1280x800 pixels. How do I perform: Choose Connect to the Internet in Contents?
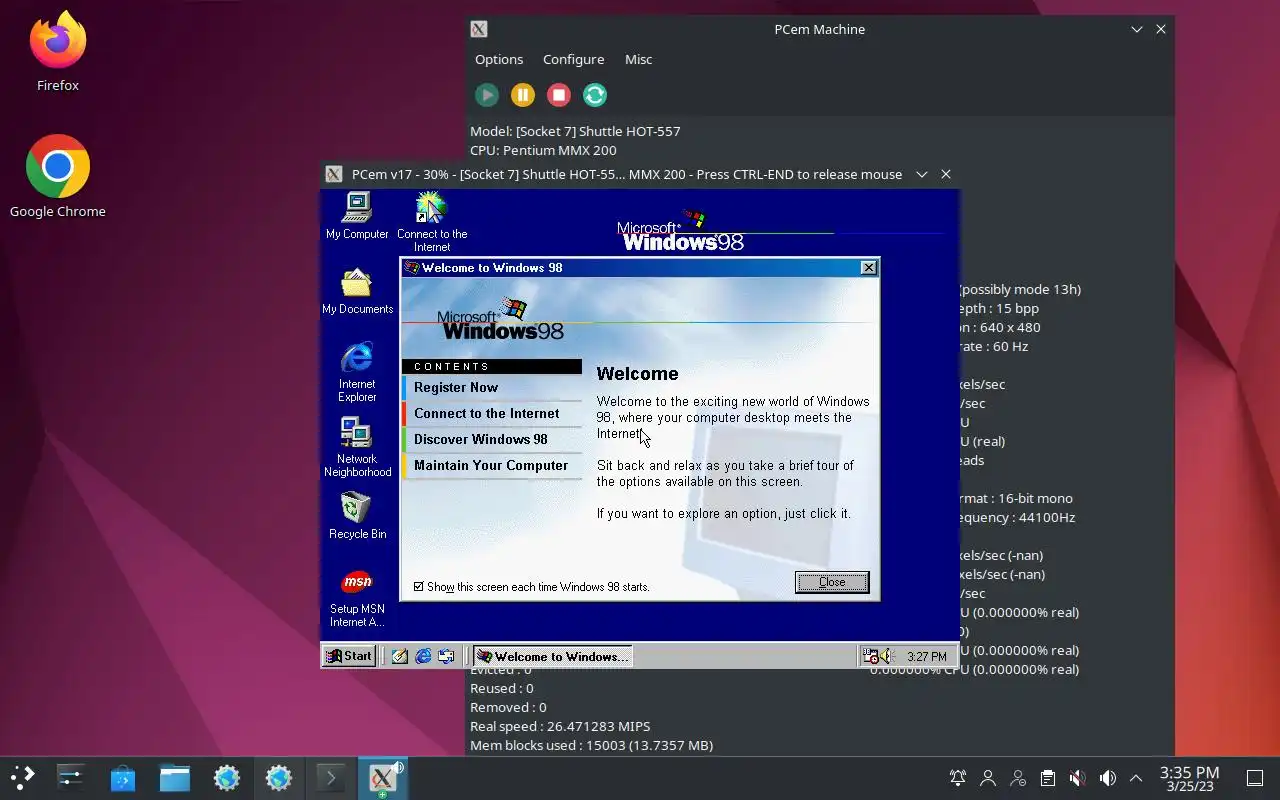click(x=492, y=413)
